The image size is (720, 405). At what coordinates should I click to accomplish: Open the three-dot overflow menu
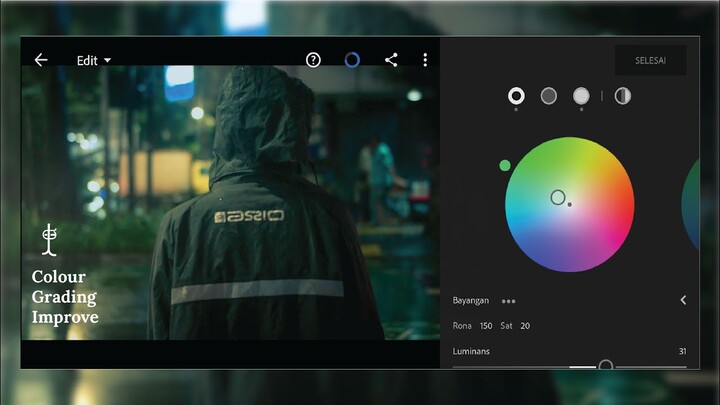click(425, 60)
